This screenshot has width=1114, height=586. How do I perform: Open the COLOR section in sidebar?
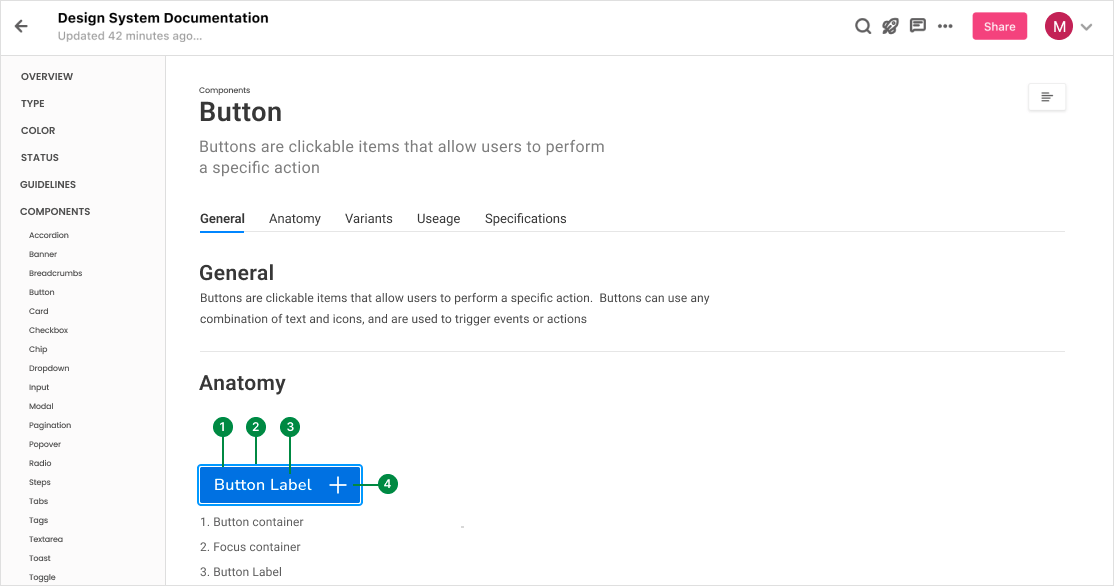click(x=38, y=131)
